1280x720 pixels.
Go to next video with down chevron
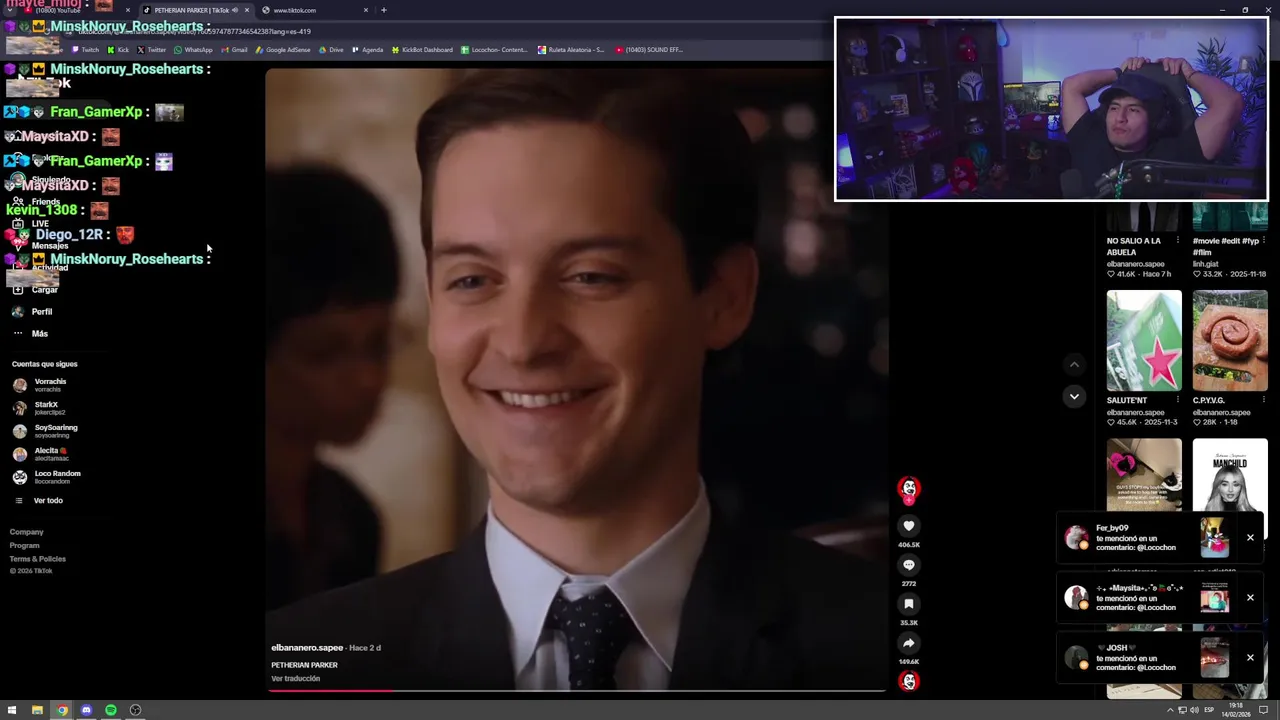coord(1074,397)
